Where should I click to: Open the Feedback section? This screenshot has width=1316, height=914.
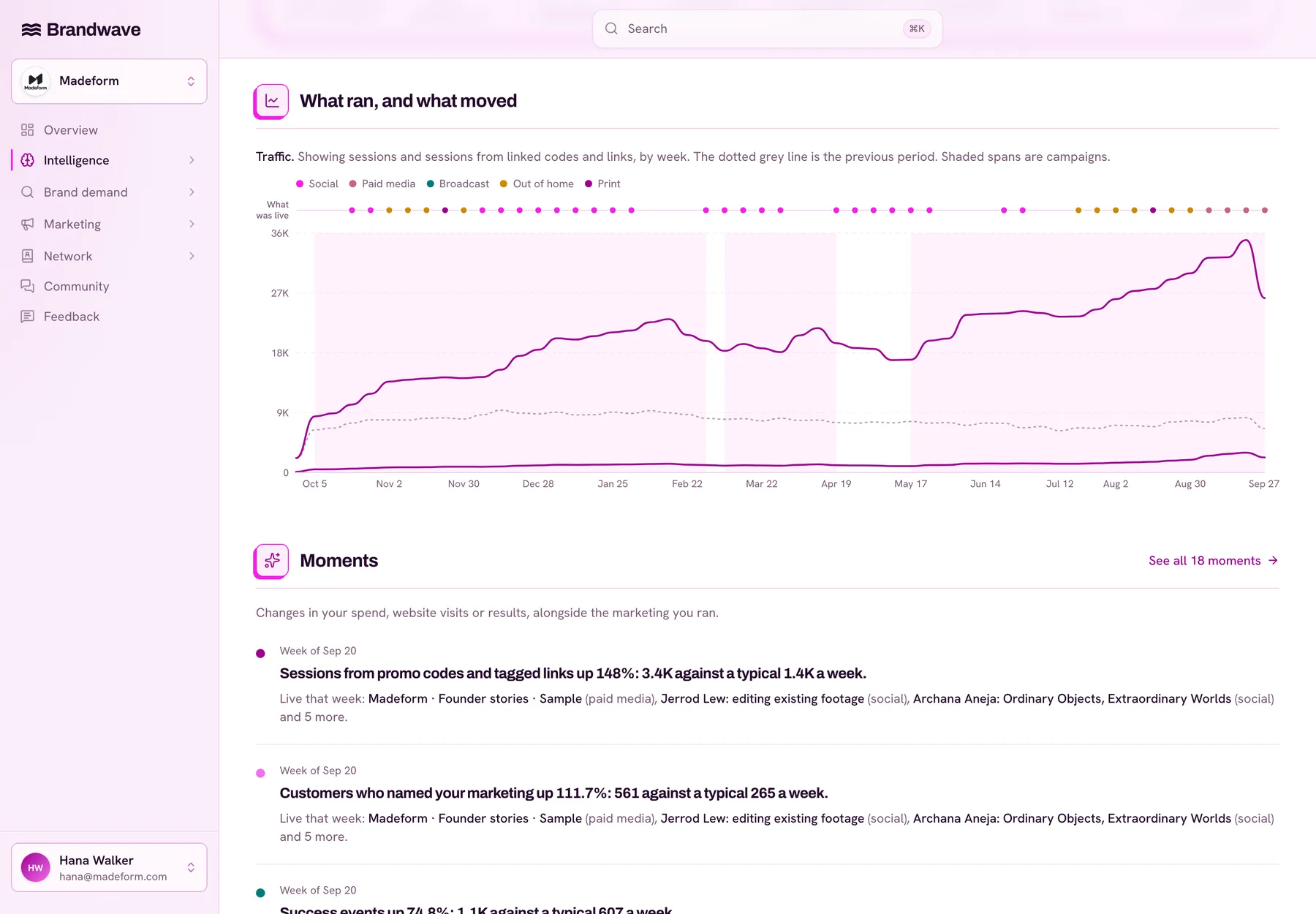109,317
